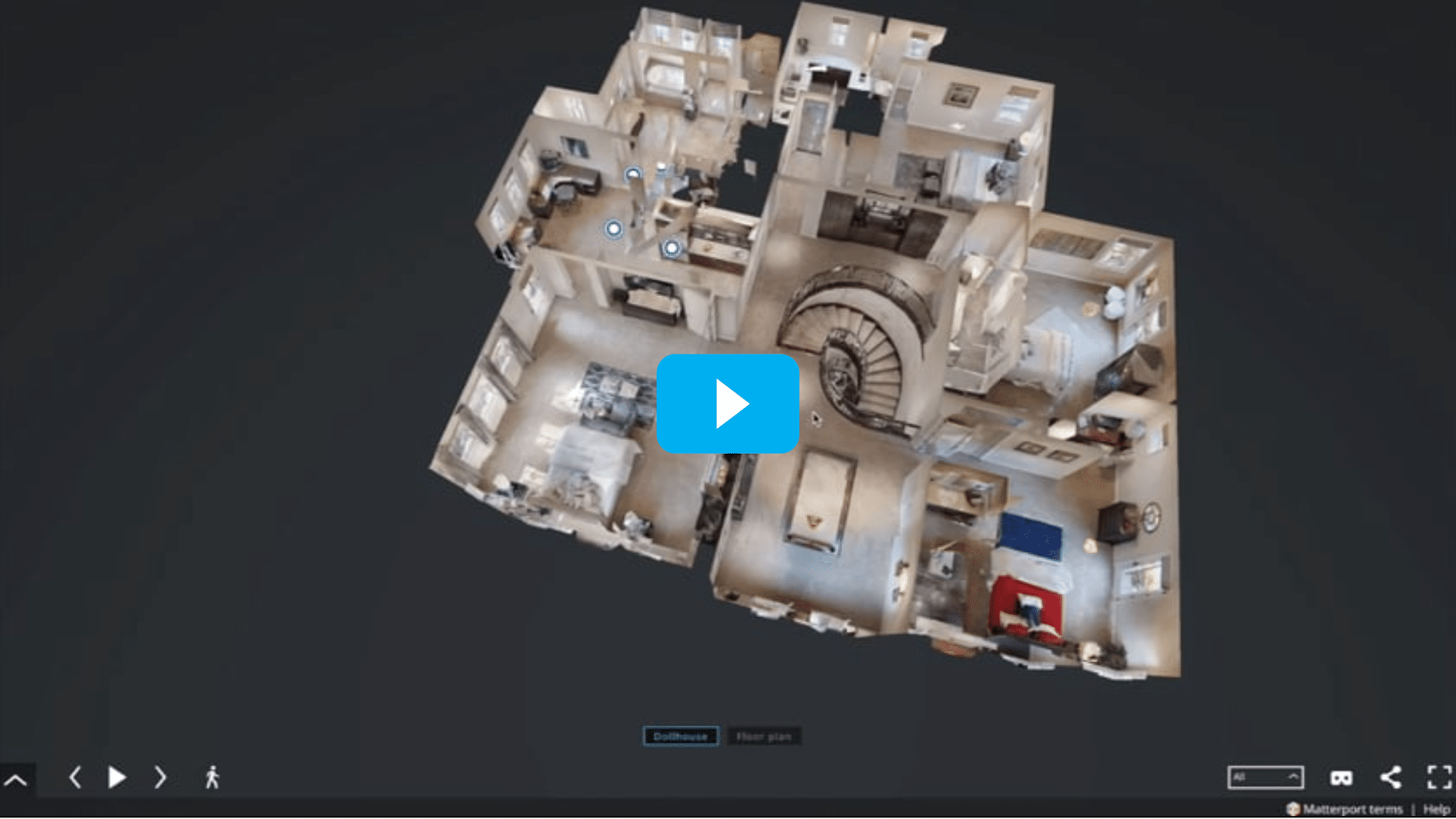
Task: Click the red bed in the bedroom
Action: pos(1025,609)
